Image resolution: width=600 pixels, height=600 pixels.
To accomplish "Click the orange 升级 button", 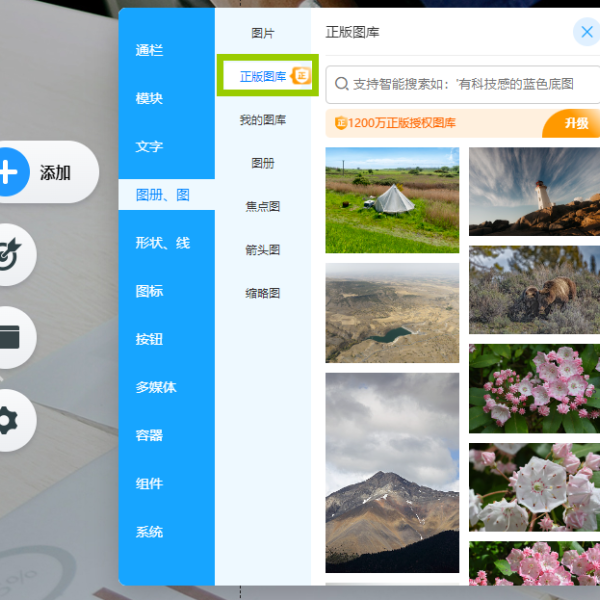I will pyautogui.click(x=573, y=123).
